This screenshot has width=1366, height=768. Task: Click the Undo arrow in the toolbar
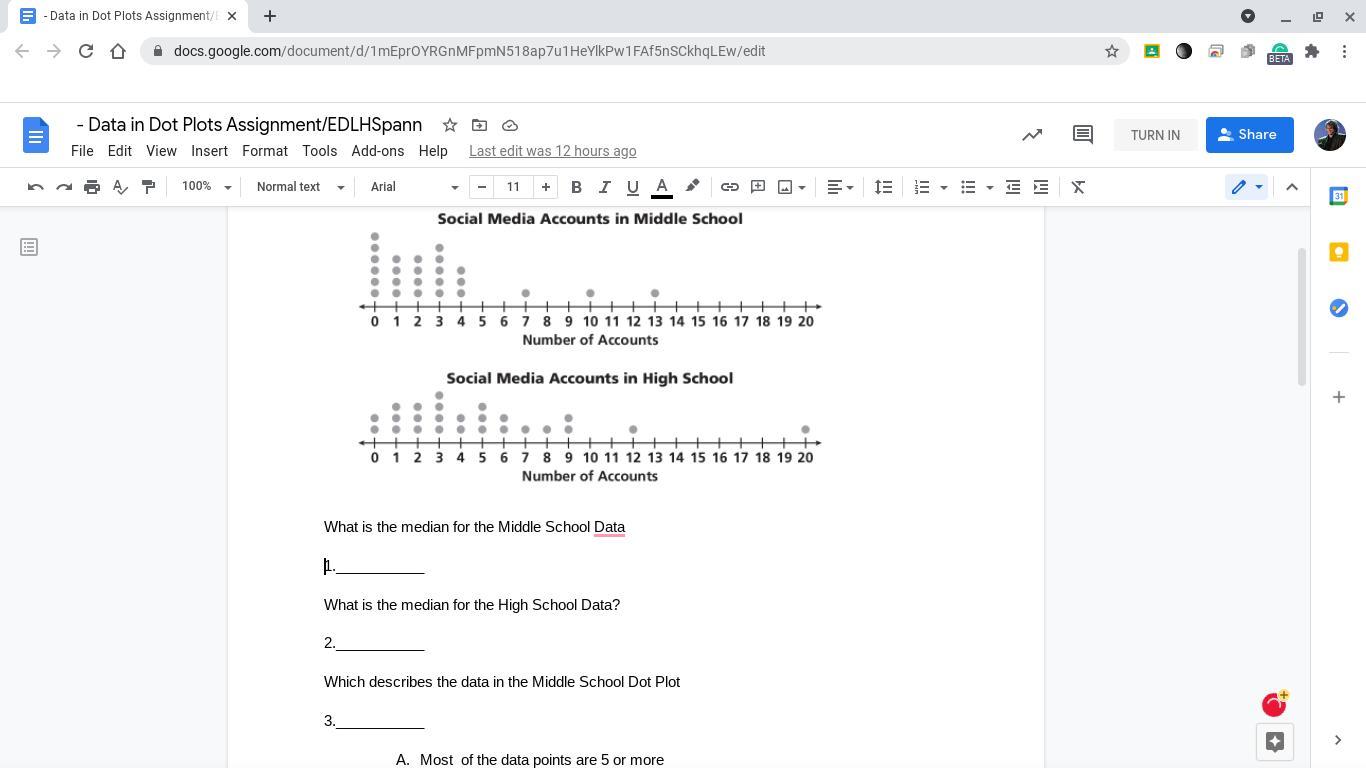35,187
